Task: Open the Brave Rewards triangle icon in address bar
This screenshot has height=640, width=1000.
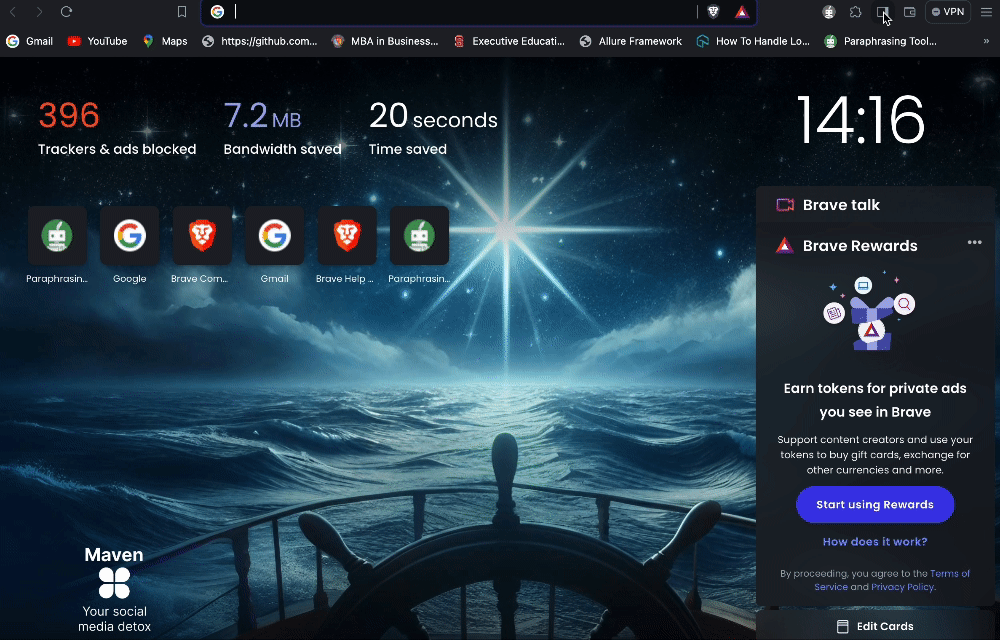Action: click(742, 12)
